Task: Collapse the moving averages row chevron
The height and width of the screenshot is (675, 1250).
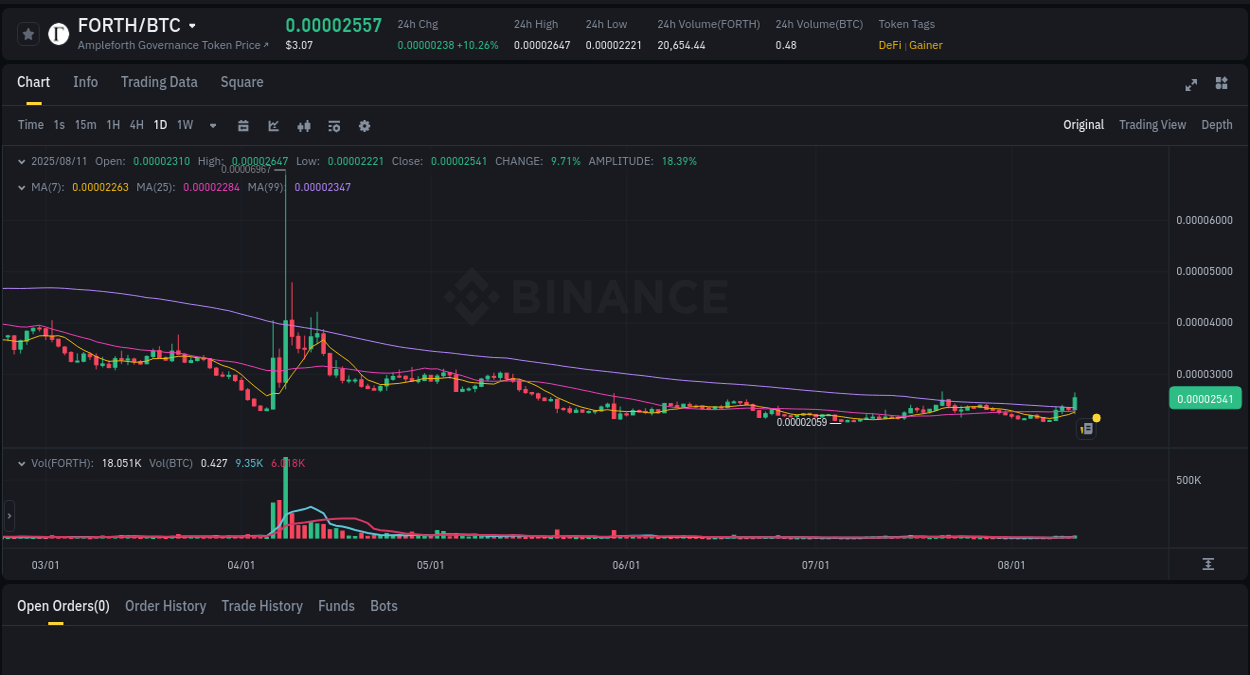Action: [x=22, y=186]
